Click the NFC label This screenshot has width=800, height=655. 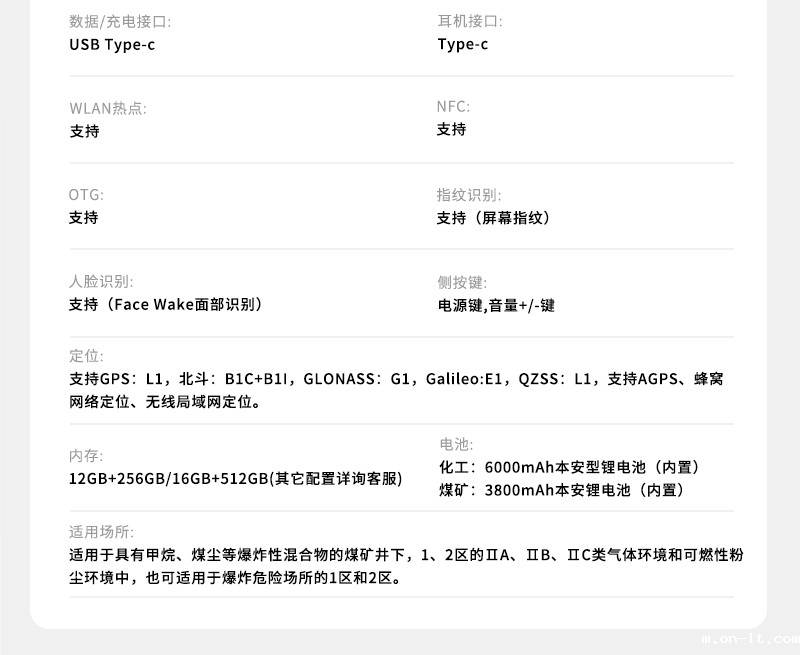(453, 106)
